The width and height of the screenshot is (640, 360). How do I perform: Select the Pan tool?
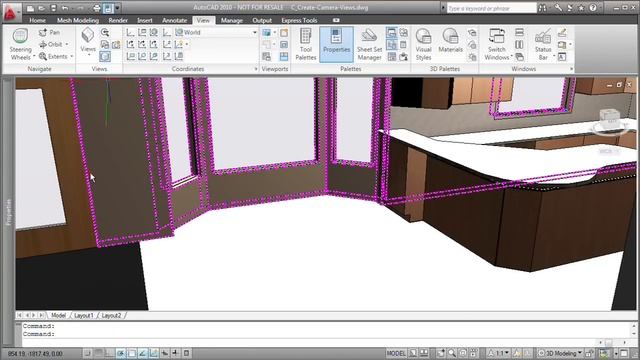point(49,32)
